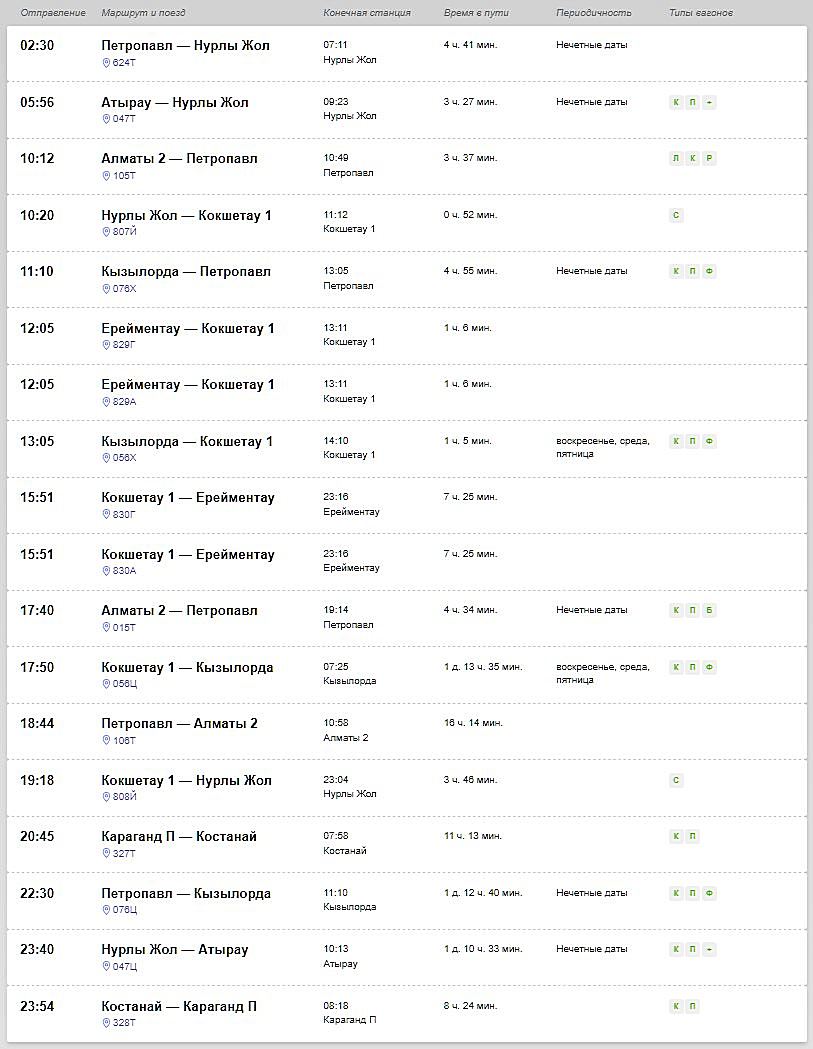
Task: Click the map pin icon beside train 624Т
Action: (106, 62)
